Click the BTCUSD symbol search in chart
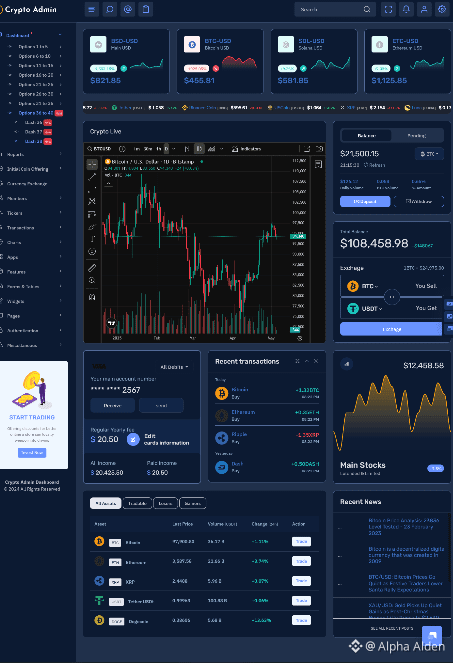Viewport: 453px width, 663px height. click(100, 149)
